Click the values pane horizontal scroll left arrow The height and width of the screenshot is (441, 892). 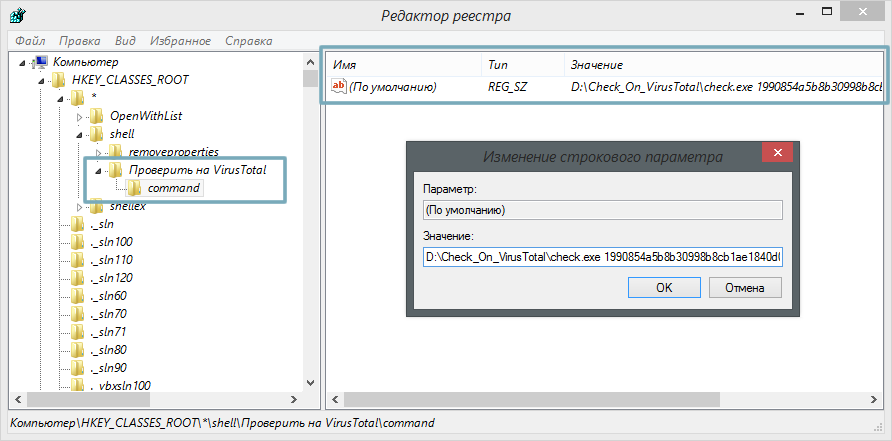point(334,400)
